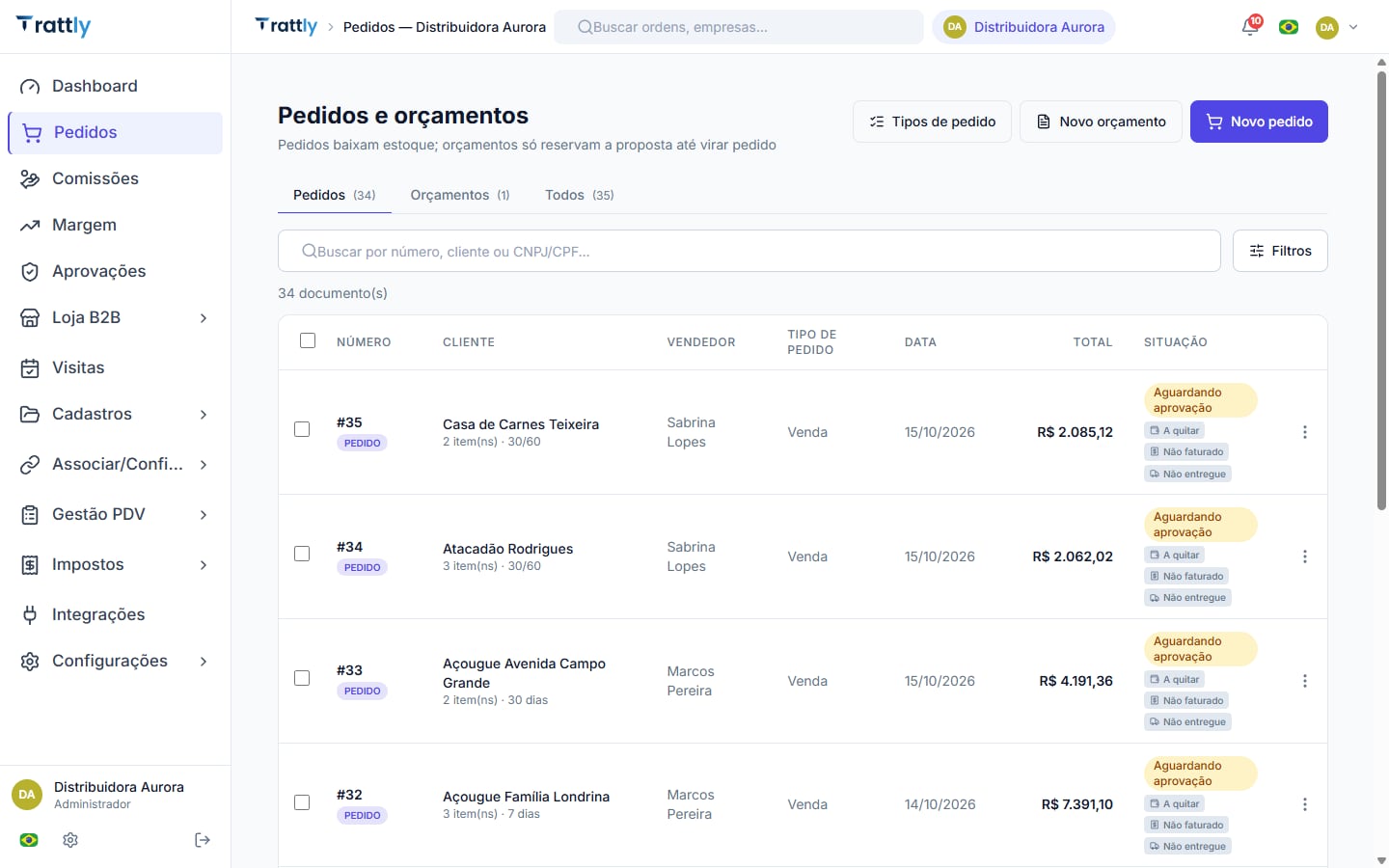The height and width of the screenshot is (868, 1389).
Task: Click the Novo pedido button
Action: coord(1259,122)
